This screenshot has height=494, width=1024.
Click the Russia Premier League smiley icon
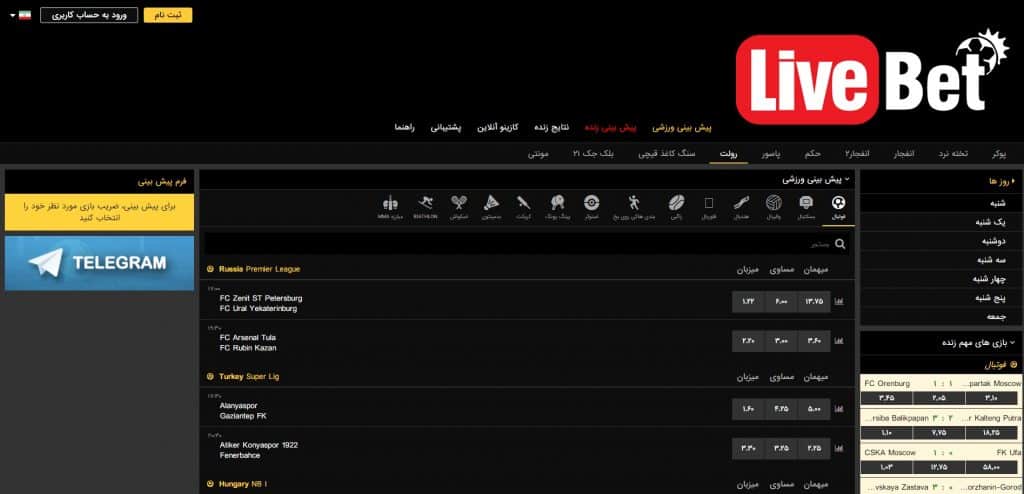click(210, 269)
